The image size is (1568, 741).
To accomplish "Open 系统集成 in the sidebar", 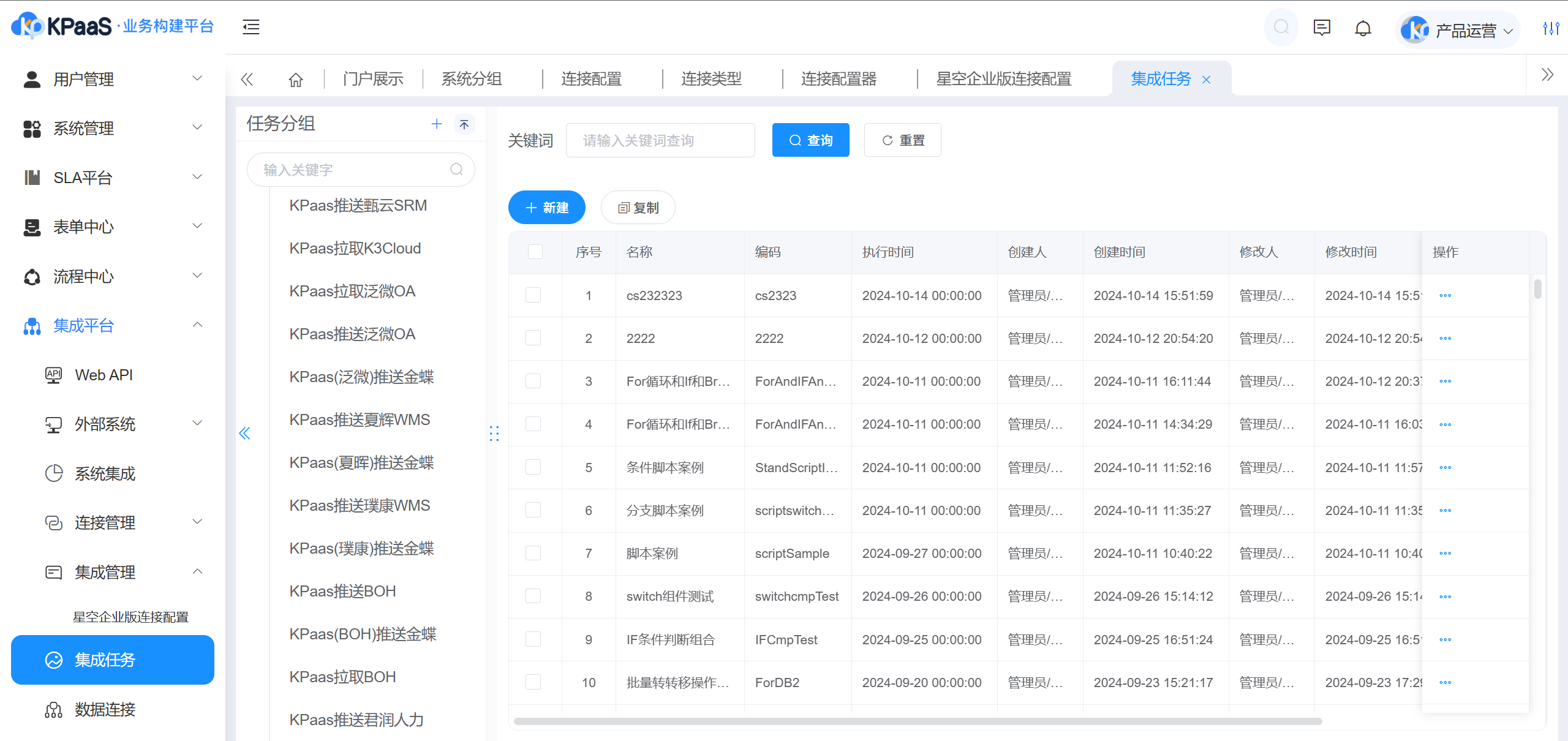I will (105, 474).
